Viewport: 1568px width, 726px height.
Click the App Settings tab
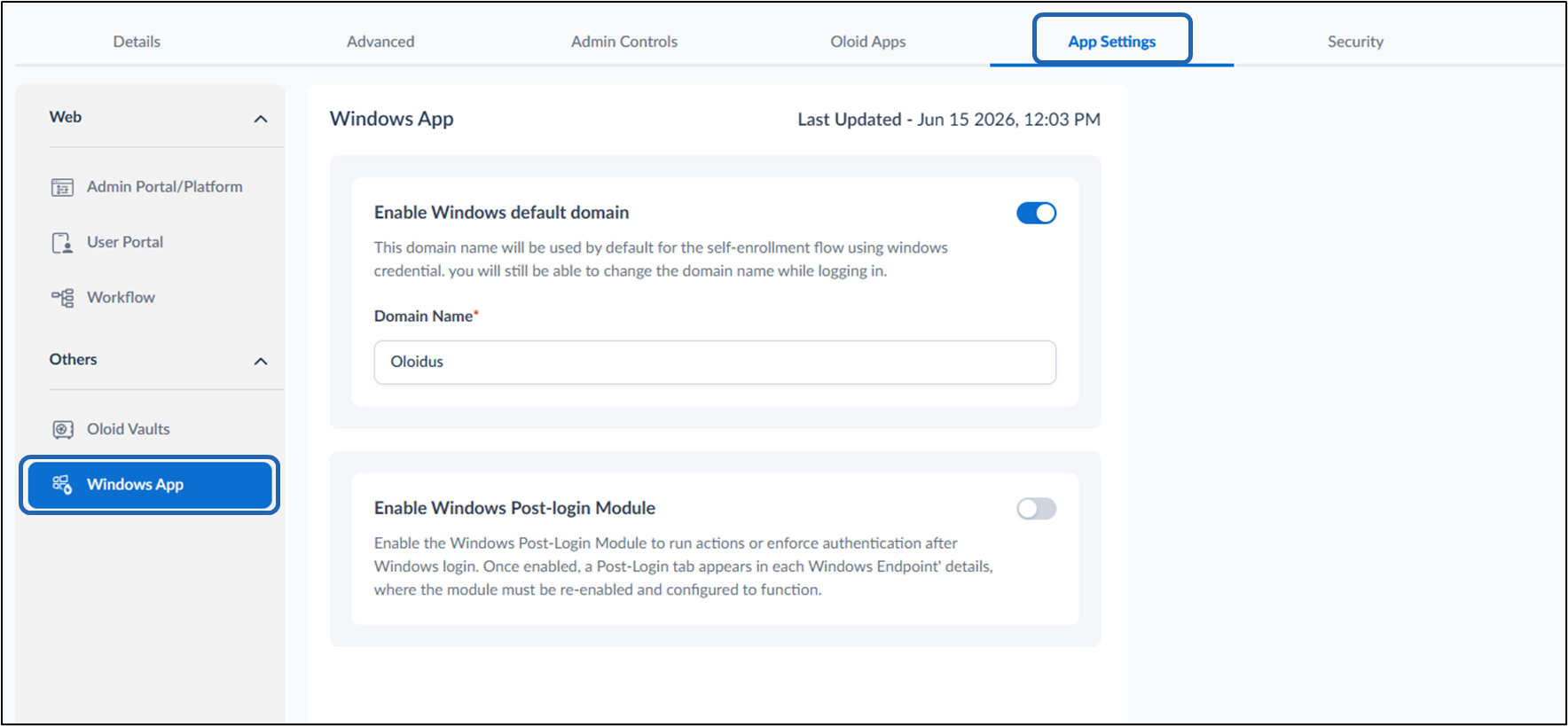[x=1112, y=42]
